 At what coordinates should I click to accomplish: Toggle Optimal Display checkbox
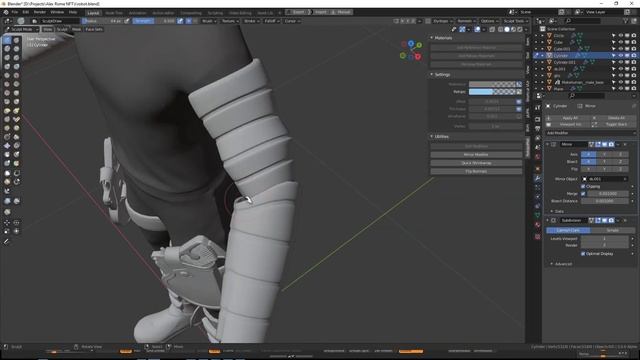click(583, 254)
